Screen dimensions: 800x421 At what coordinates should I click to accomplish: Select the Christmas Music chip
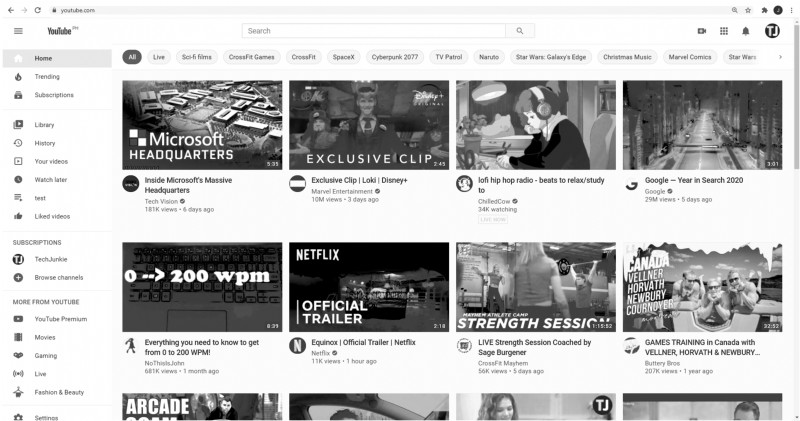click(x=627, y=57)
